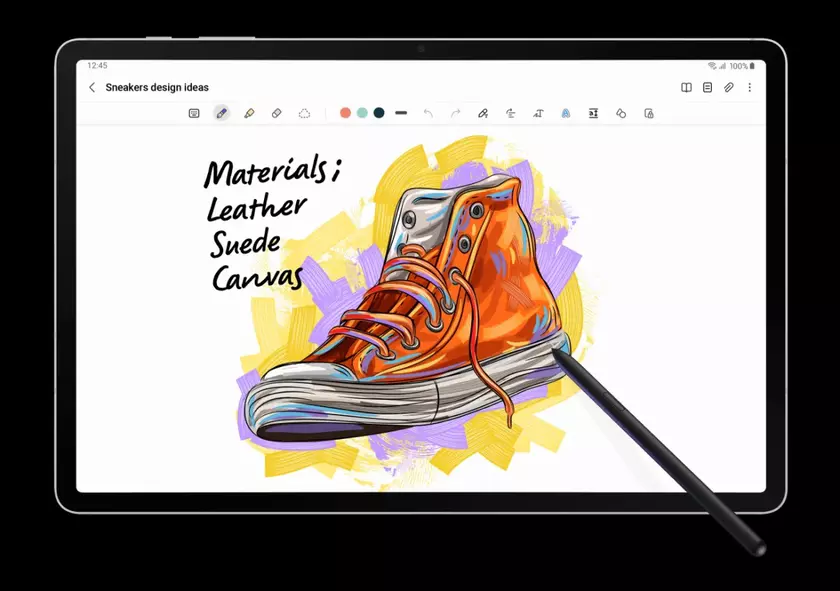This screenshot has height=591, width=840.
Task: Open the pen stroke thickness selector
Action: pyautogui.click(x=401, y=113)
